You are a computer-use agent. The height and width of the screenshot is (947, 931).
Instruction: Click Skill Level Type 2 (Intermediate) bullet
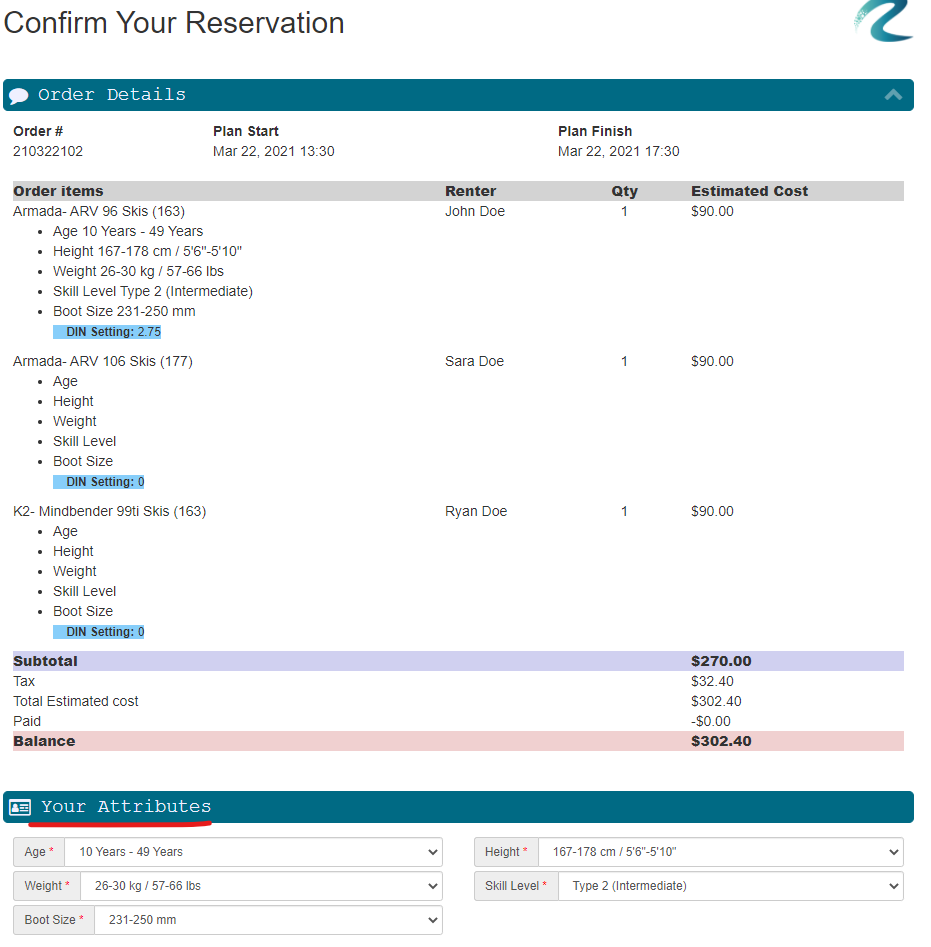pos(152,291)
